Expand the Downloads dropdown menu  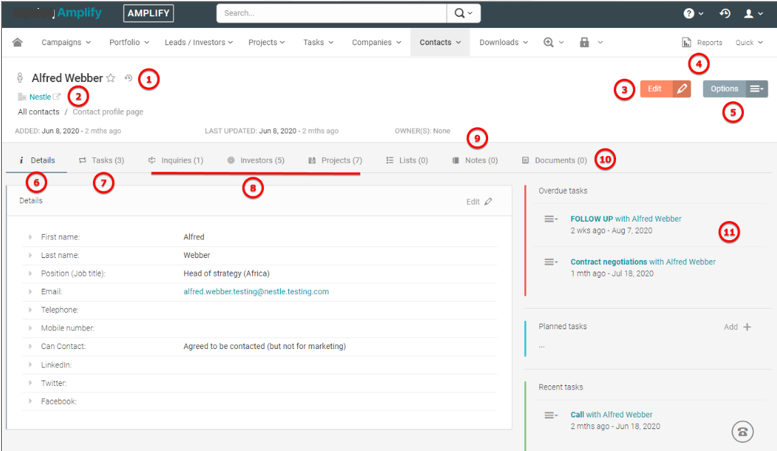(x=503, y=42)
